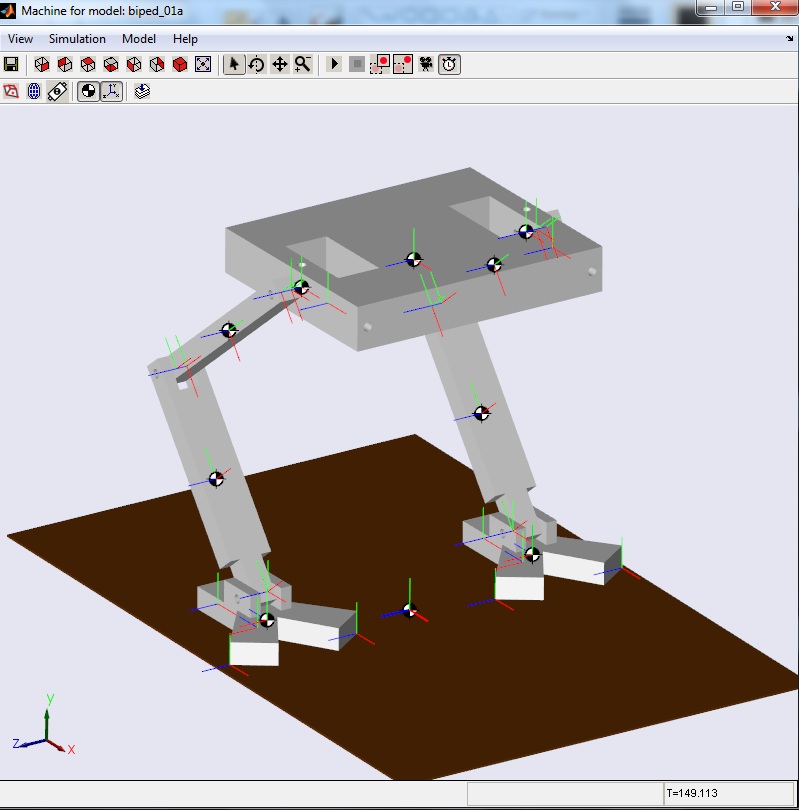
Task: Select the first standard cube view icon
Action: [x=41, y=64]
